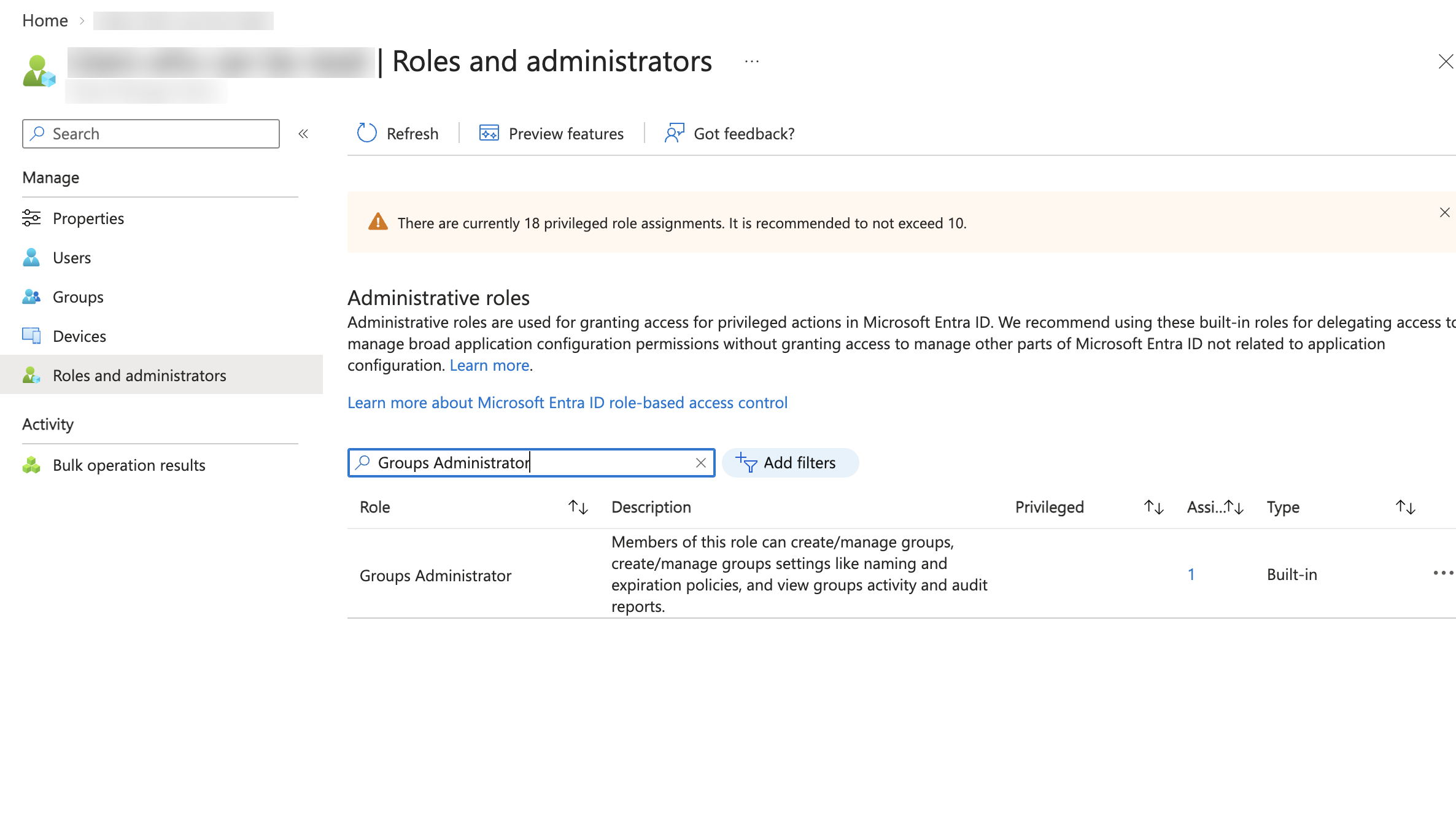1456x820 pixels.
Task: Select Roles and administrators menu item
Action: (161, 375)
